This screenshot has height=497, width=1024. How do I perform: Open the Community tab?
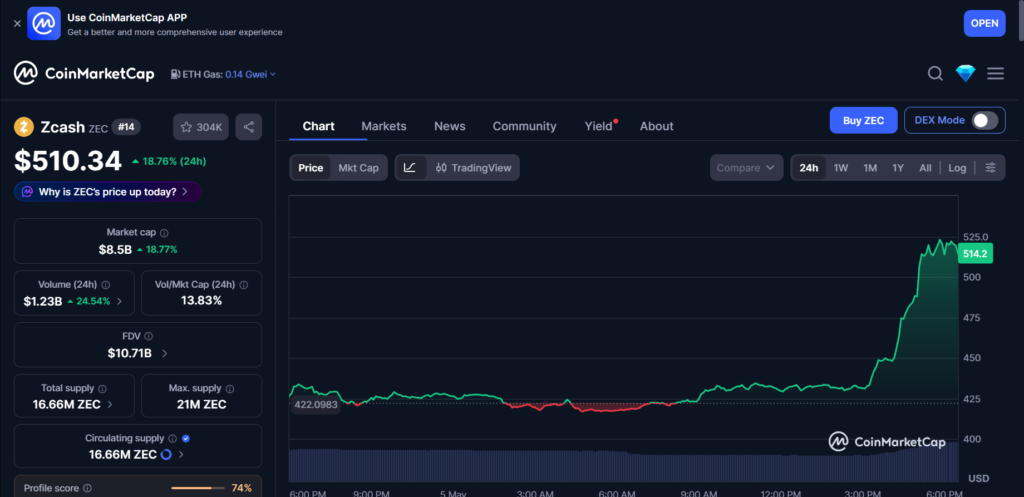tap(524, 126)
